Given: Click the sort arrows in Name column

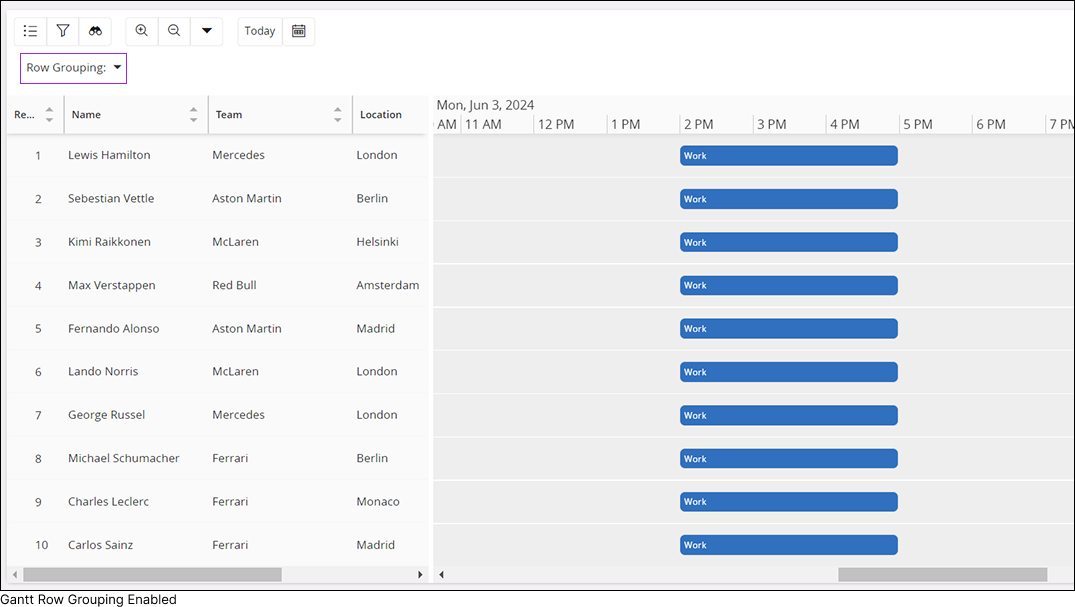Looking at the screenshot, I should click(x=193, y=115).
